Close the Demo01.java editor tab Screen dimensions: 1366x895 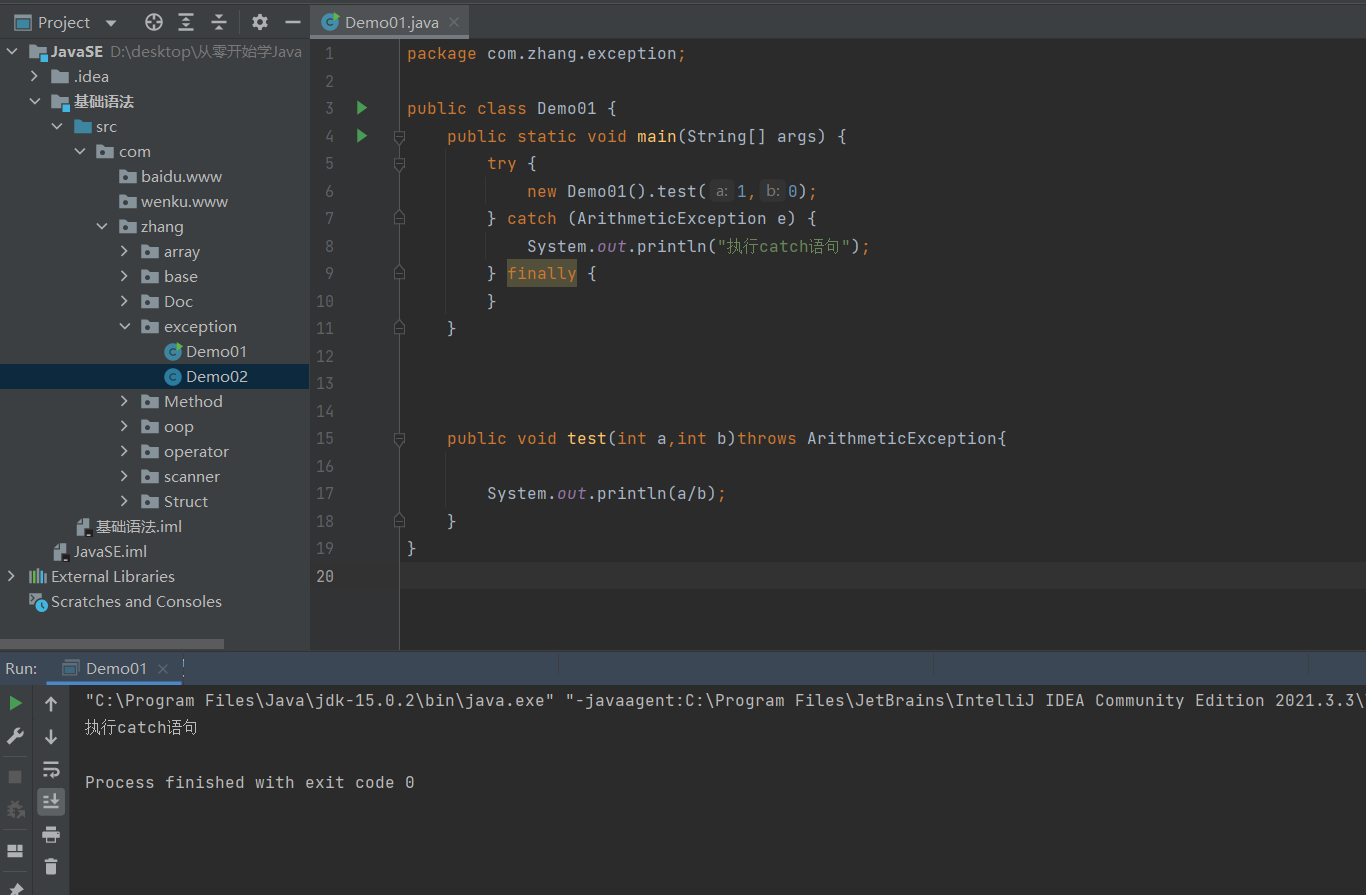click(455, 22)
